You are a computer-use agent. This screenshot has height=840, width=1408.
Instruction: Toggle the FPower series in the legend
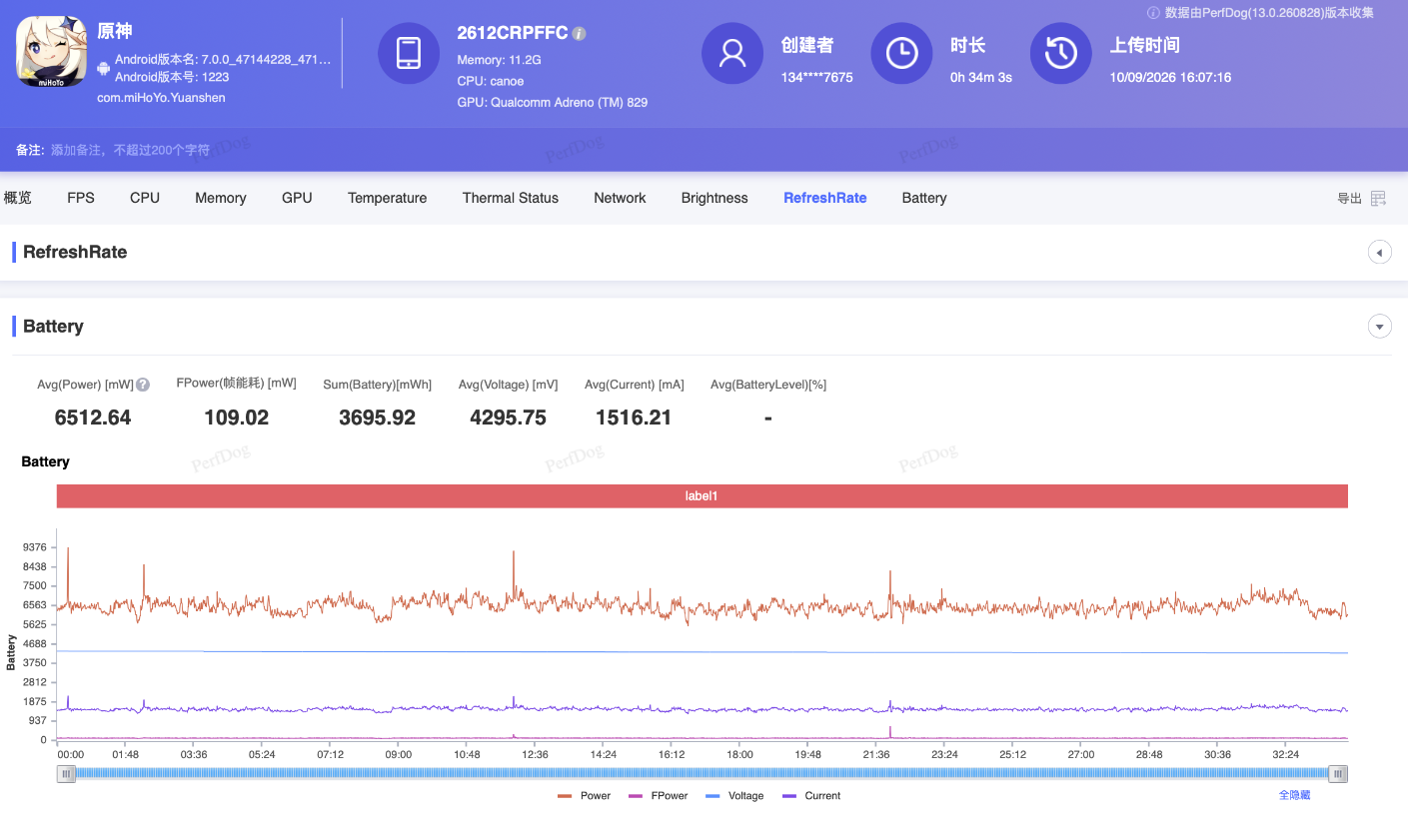click(658, 796)
